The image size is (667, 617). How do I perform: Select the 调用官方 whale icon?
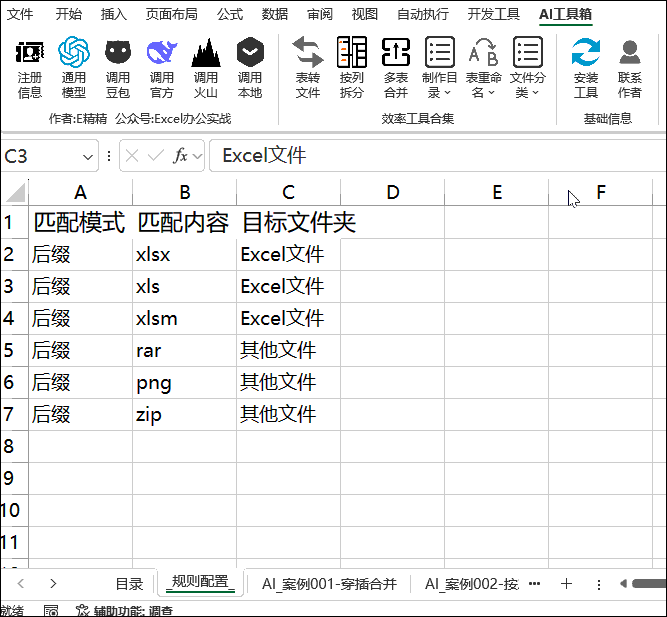click(x=162, y=66)
